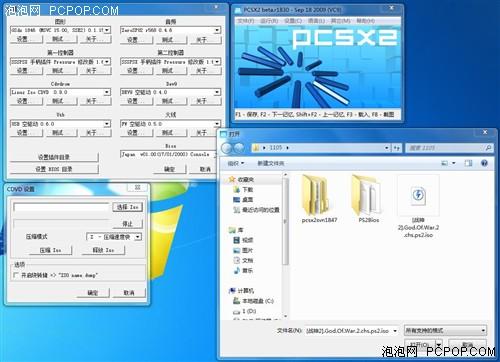
Task: Open the 组织 (Organize) dropdown menu
Action: tap(236, 163)
